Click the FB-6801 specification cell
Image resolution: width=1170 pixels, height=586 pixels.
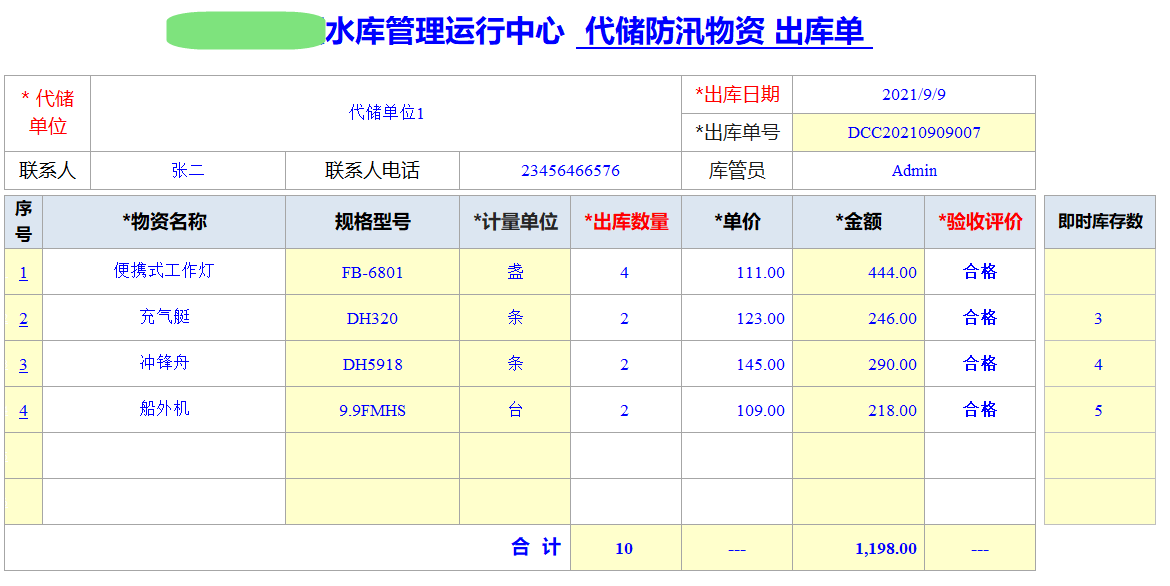(372, 271)
